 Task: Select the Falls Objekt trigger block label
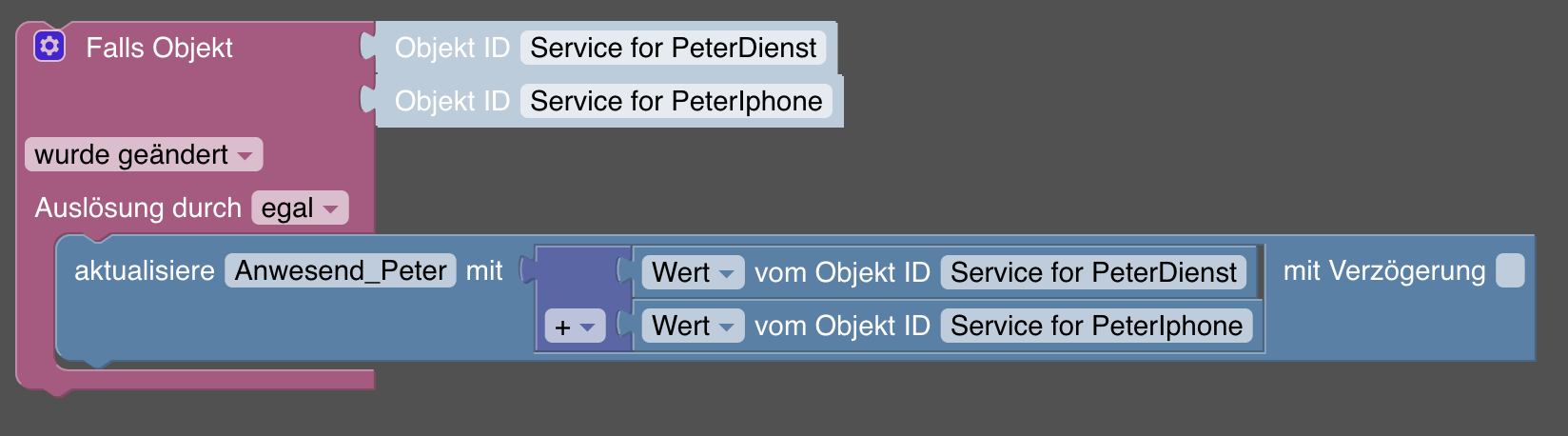click(x=159, y=48)
